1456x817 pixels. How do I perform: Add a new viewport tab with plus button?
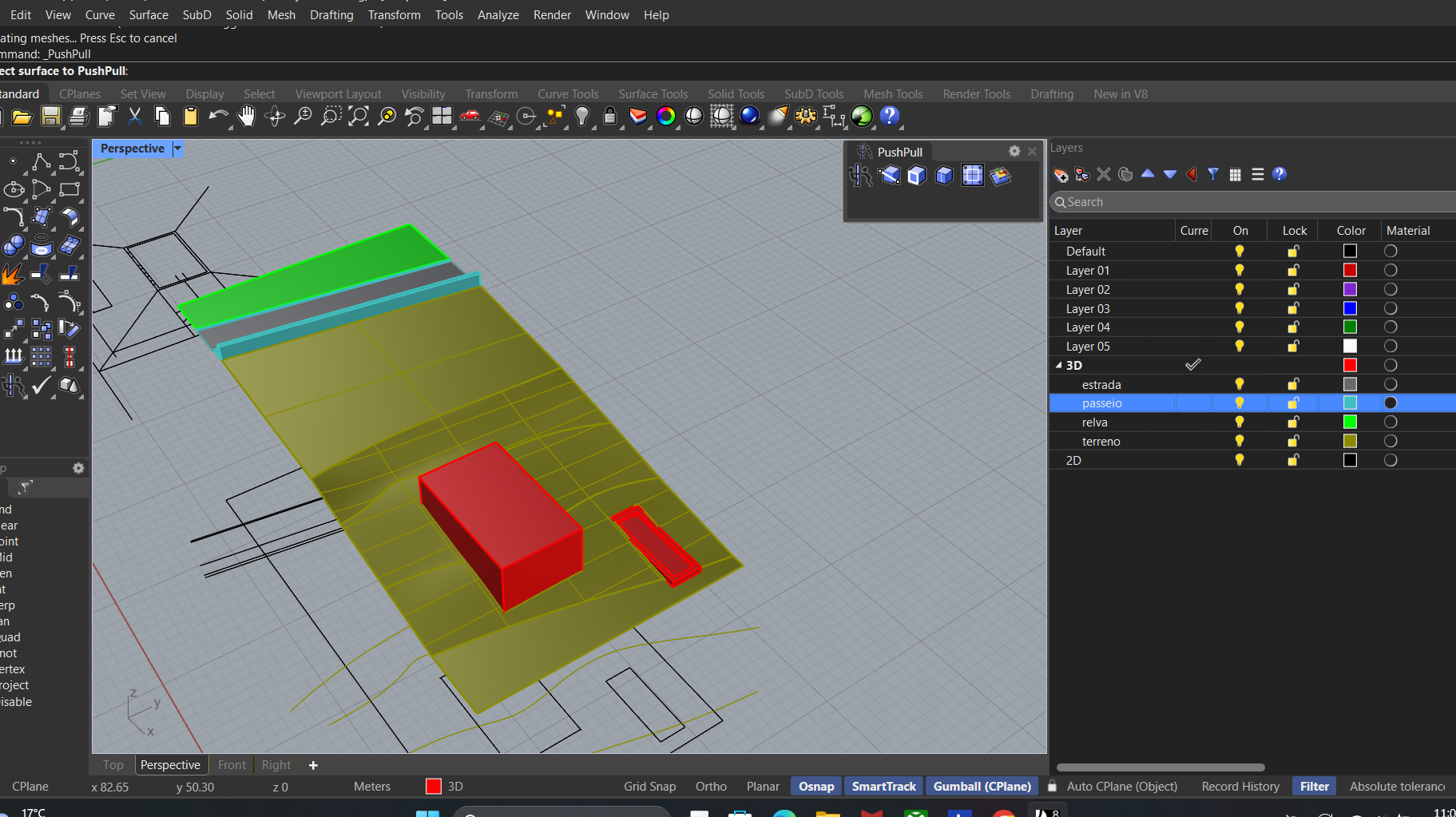tap(313, 765)
